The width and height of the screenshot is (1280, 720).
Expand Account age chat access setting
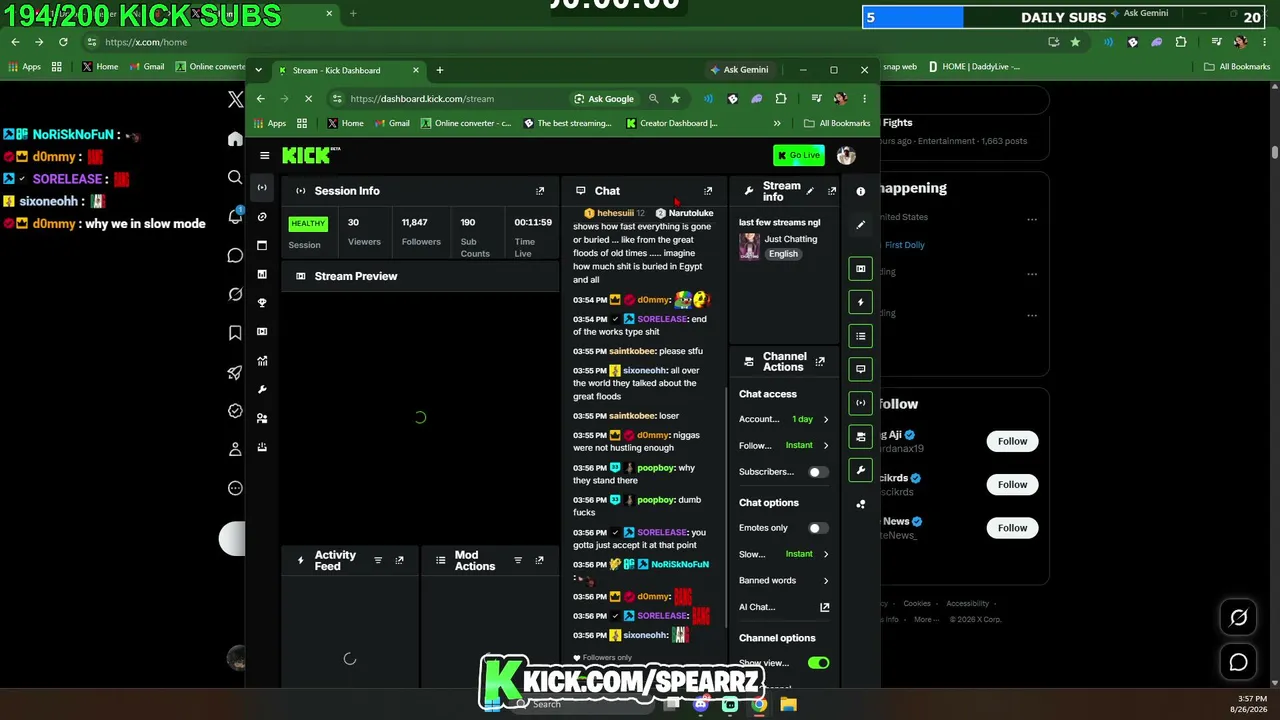pos(784,419)
